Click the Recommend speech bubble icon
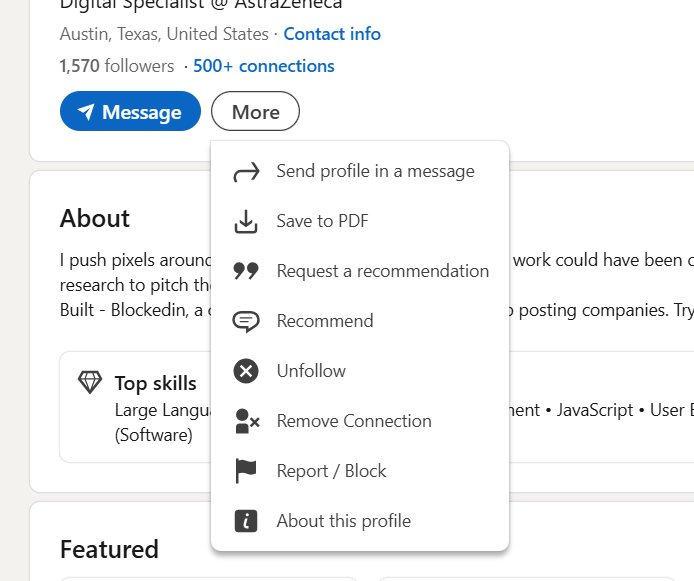This screenshot has height=581, width=694. click(246, 321)
